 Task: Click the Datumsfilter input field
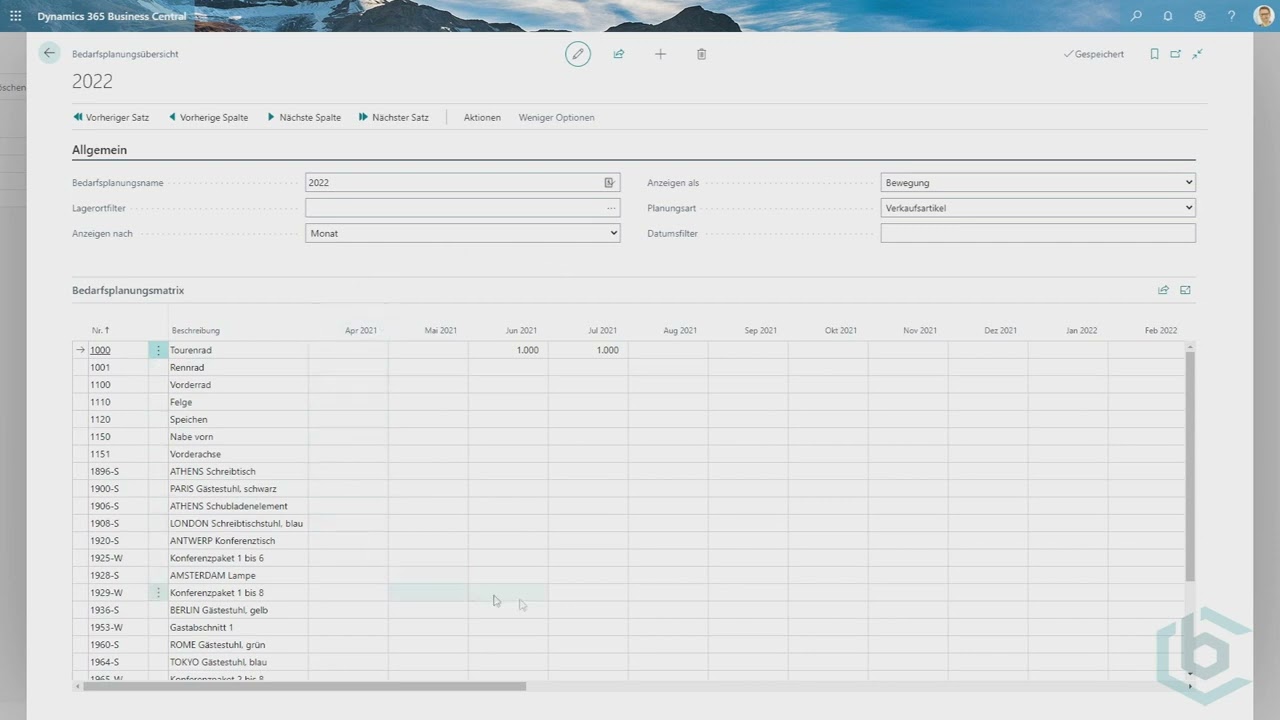(1037, 233)
